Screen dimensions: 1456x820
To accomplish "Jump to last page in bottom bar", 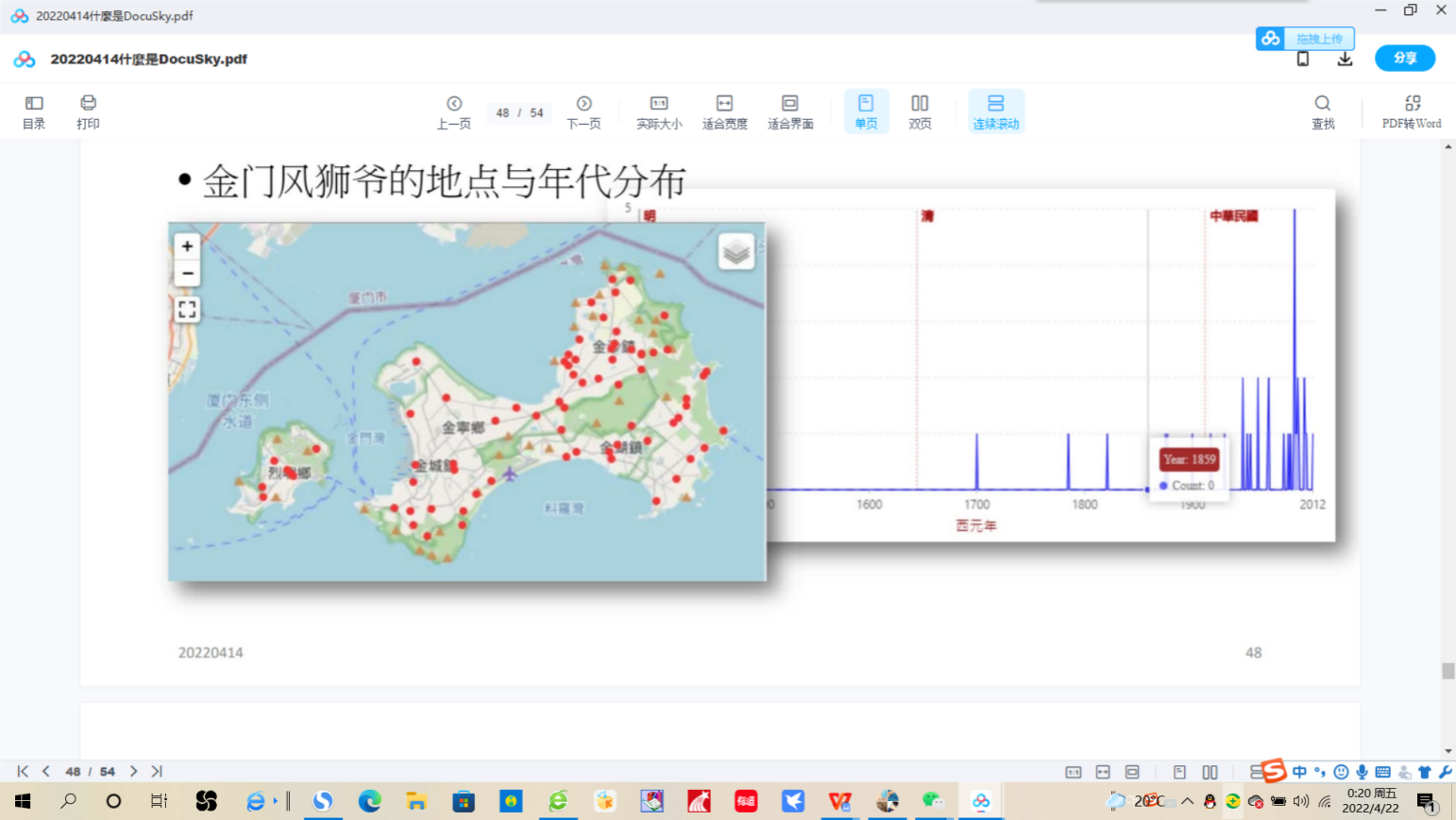I will pos(157,772).
